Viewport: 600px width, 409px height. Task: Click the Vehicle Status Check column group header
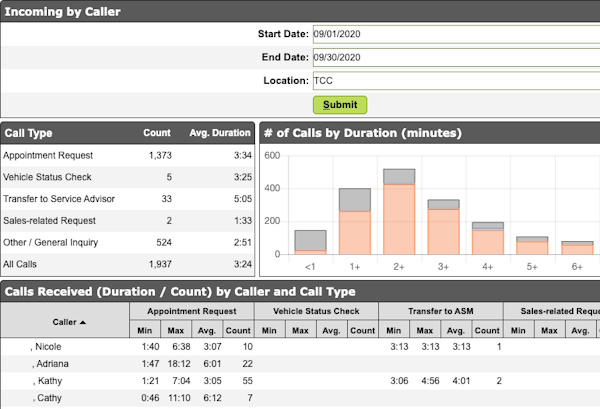click(316, 311)
